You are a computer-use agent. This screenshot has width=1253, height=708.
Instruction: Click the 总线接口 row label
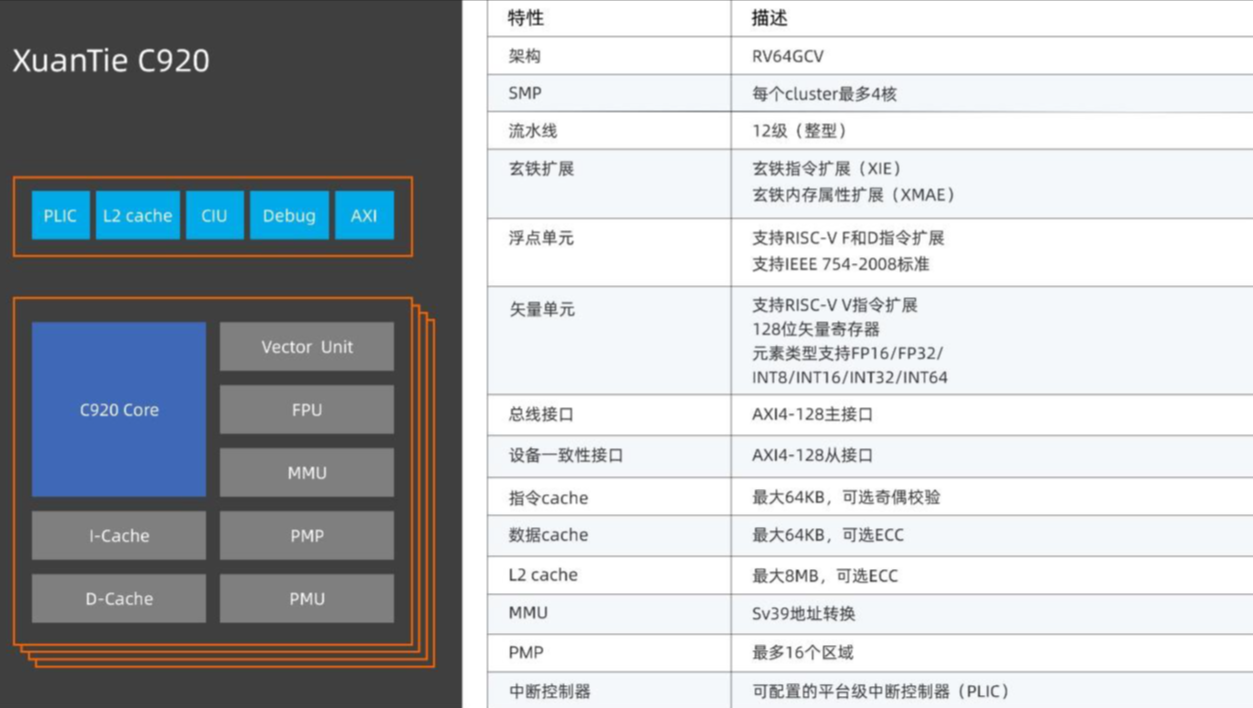coord(541,414)
